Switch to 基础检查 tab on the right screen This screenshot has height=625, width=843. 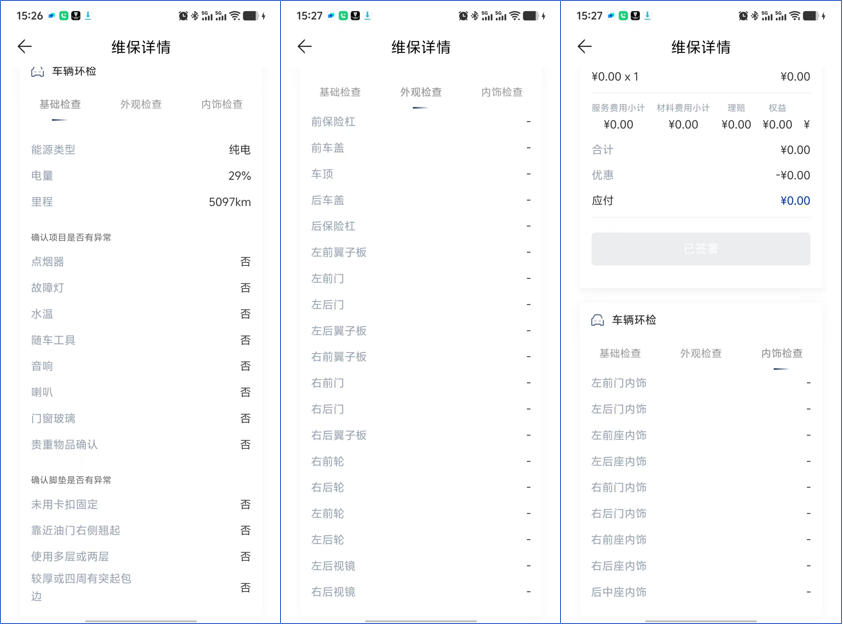620,353
